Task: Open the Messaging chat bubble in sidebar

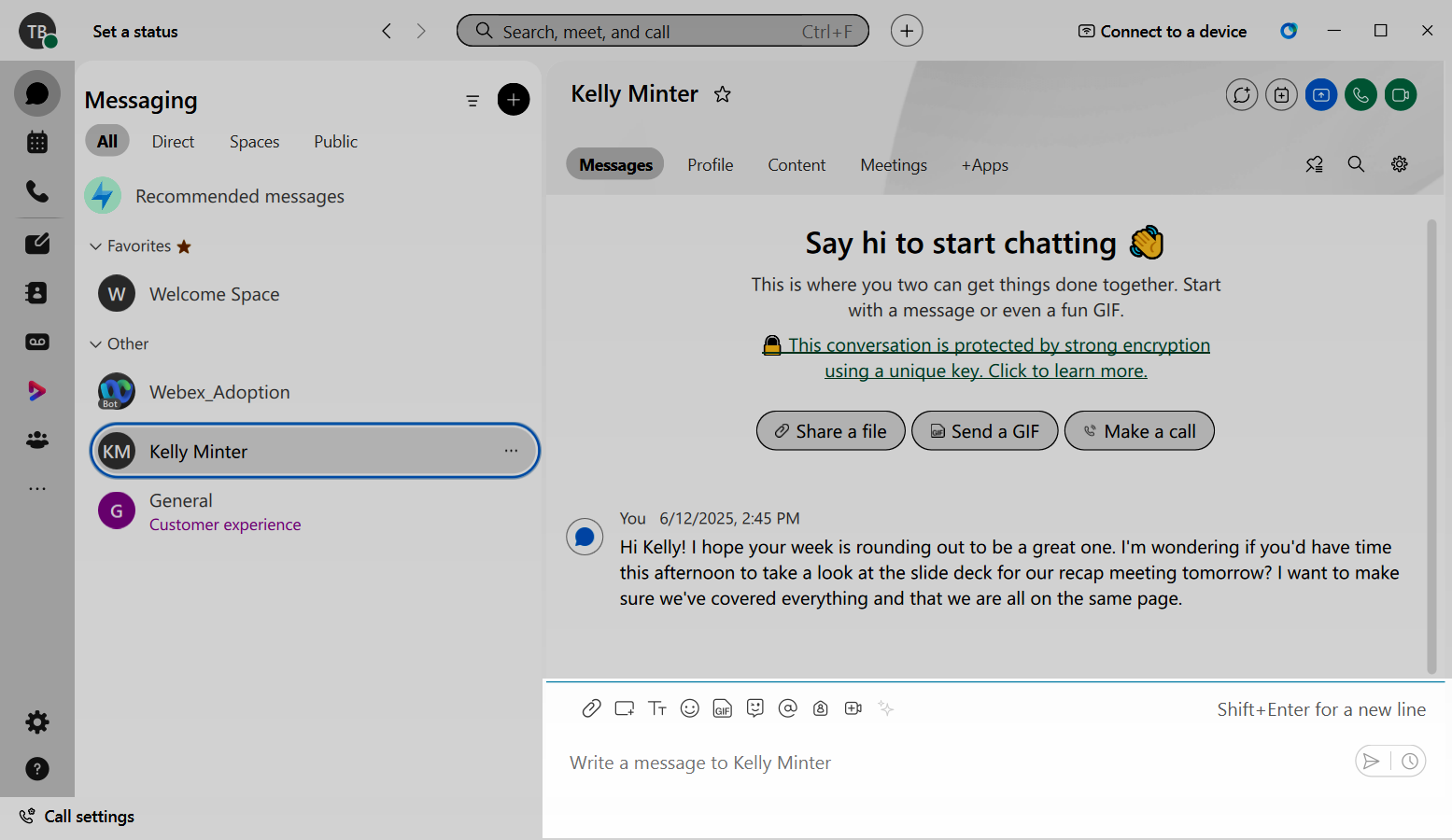Action: point(37,94)
